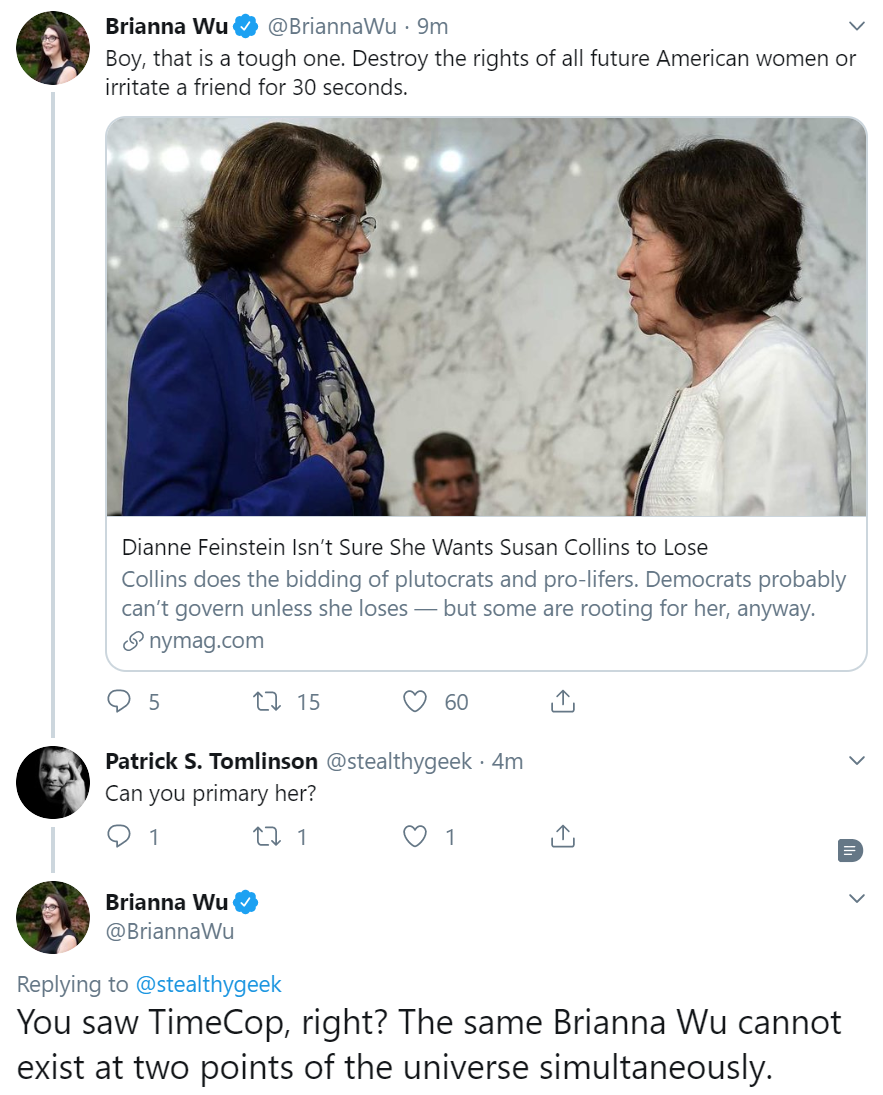Open @BriannaWu handle on the bottom tweet

(170, 932)
